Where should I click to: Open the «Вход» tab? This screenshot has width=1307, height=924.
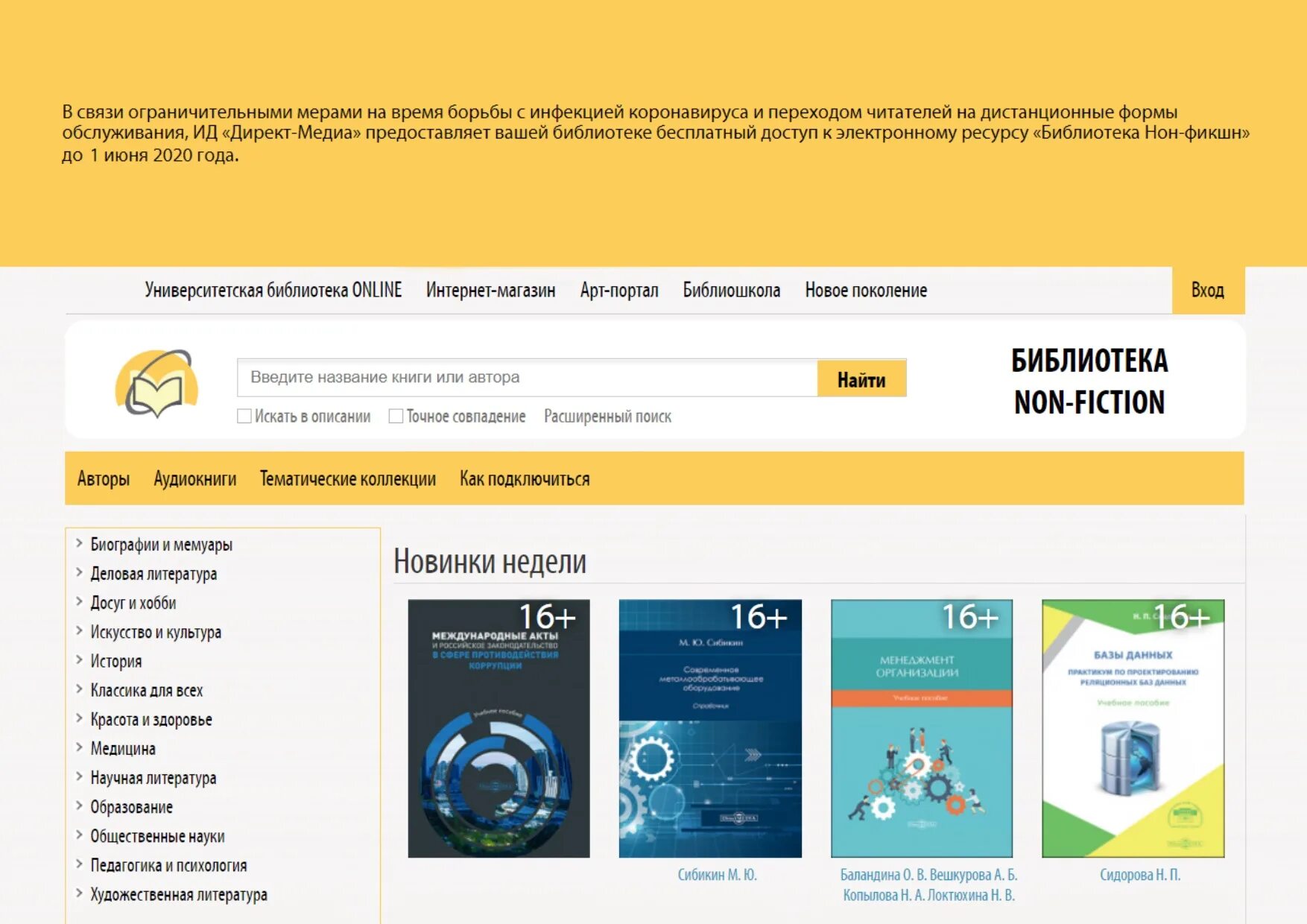point(1207,290)
